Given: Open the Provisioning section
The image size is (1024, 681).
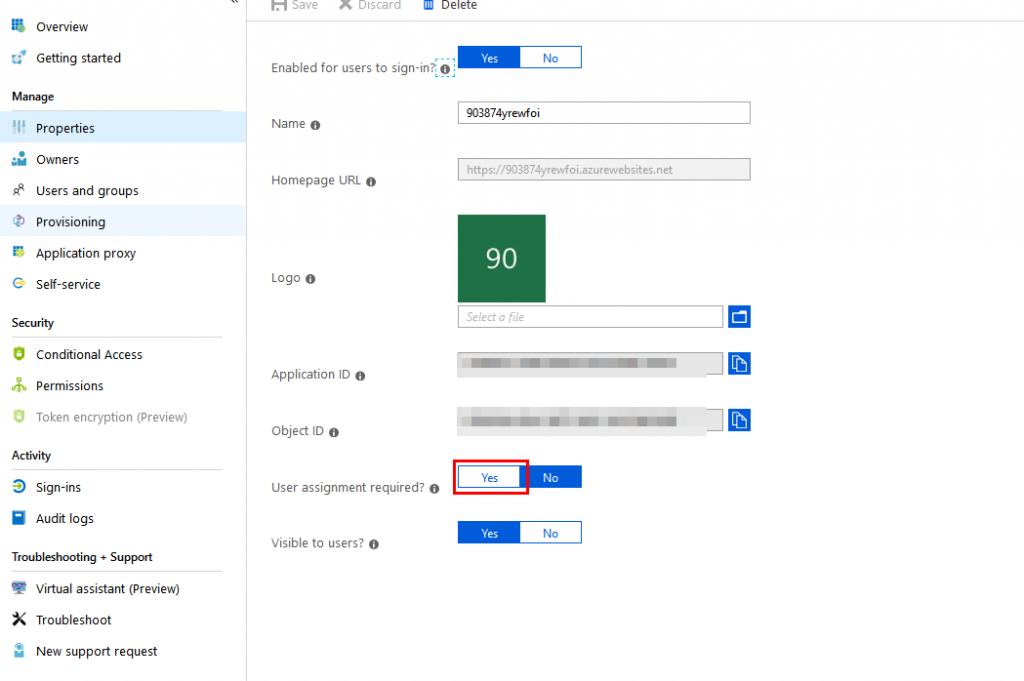Looking at the screenshot, I should pos(123,221).
